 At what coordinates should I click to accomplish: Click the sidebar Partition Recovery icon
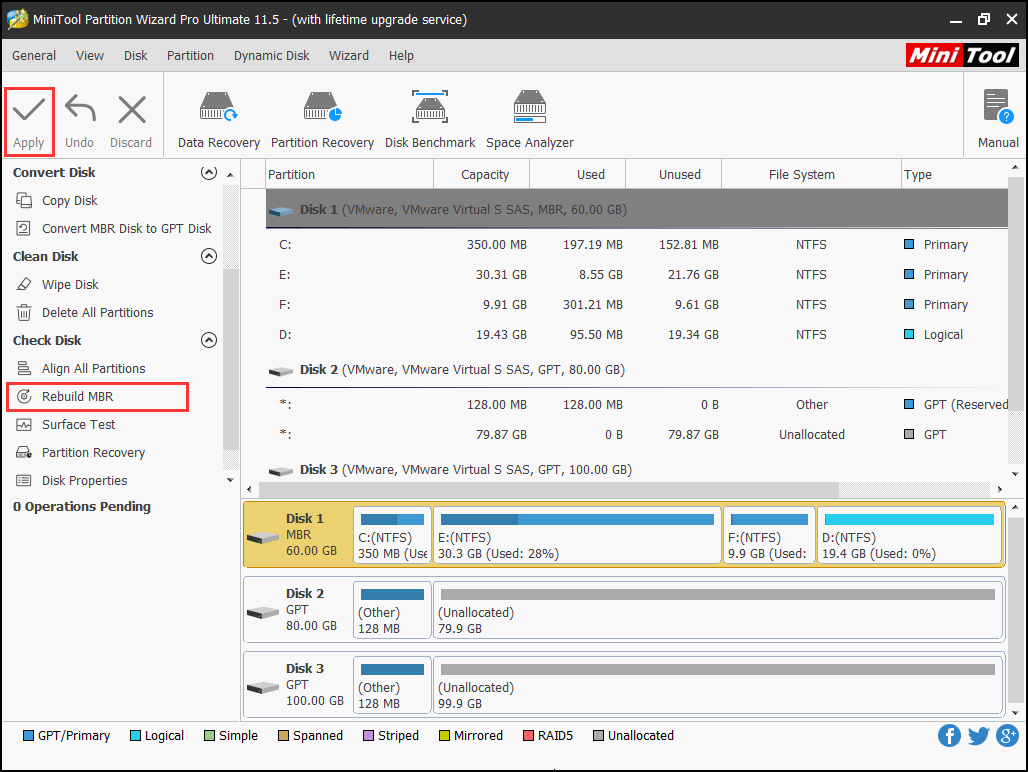tap(24, 453)
